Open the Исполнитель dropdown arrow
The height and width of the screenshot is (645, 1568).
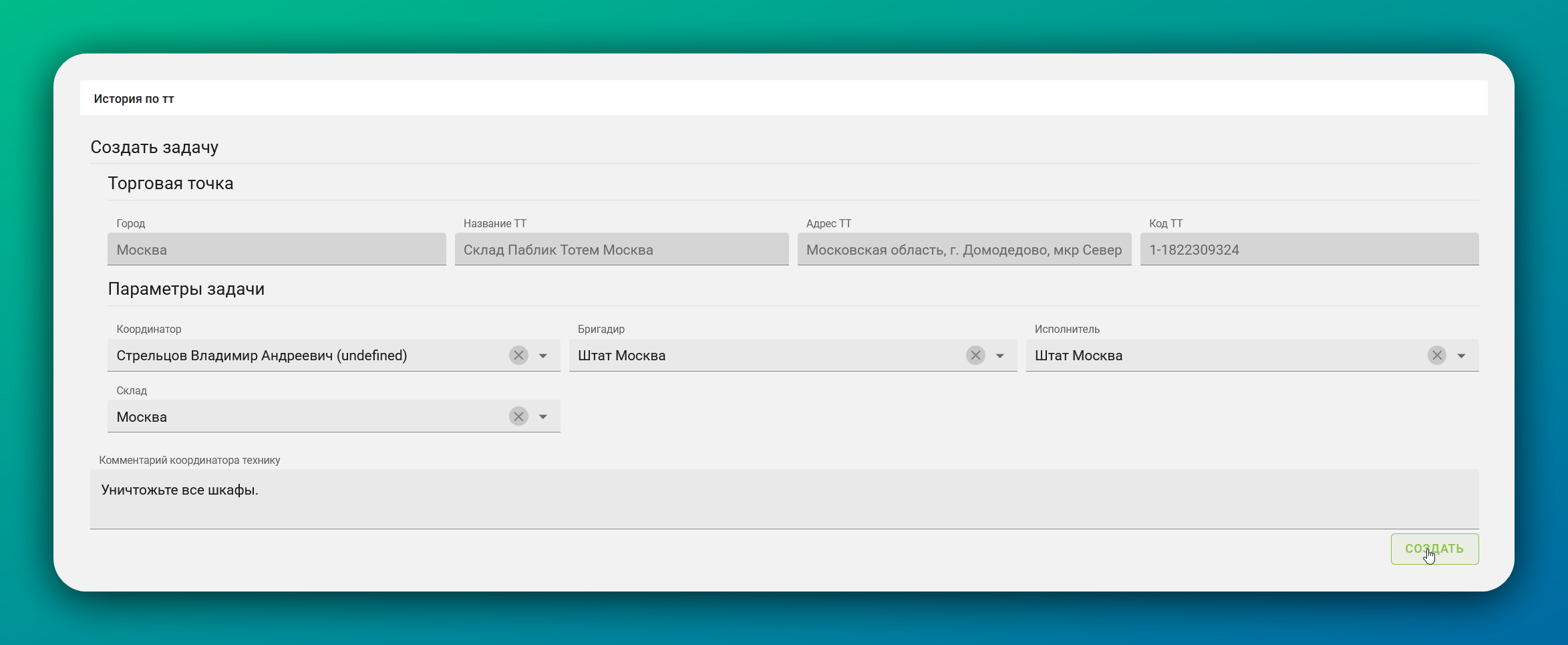pos(1462,356)
